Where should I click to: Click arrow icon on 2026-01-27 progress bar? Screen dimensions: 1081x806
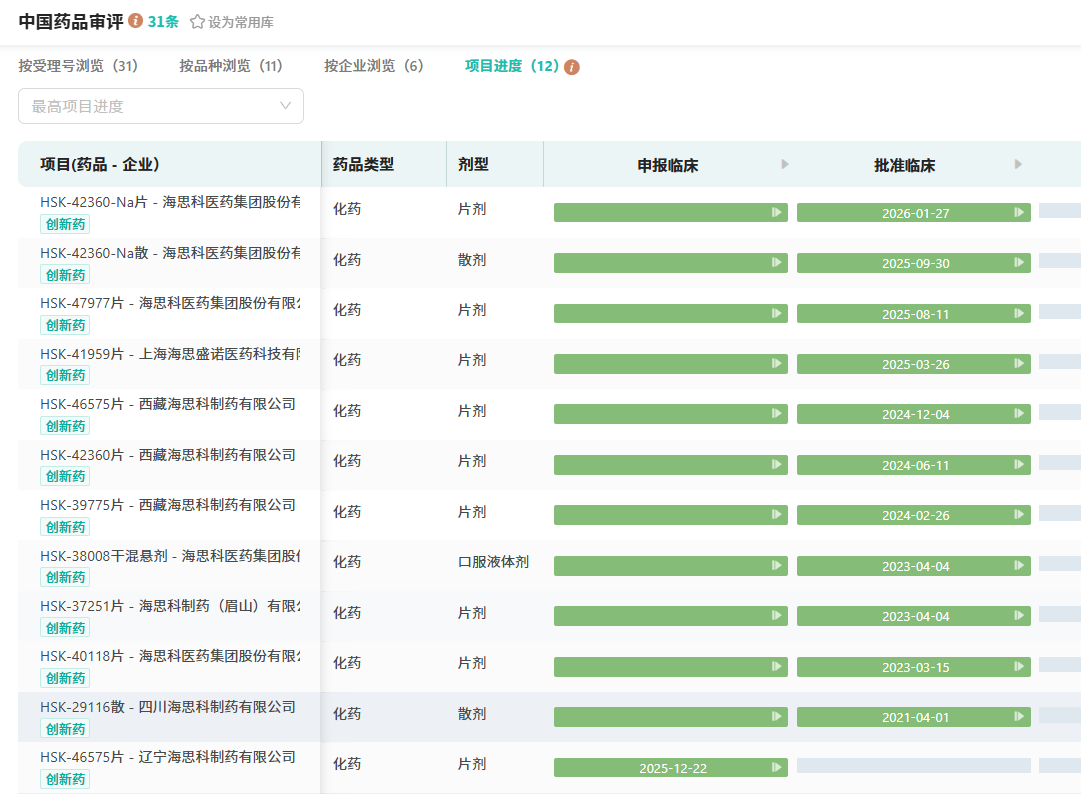click(1019, 212)
